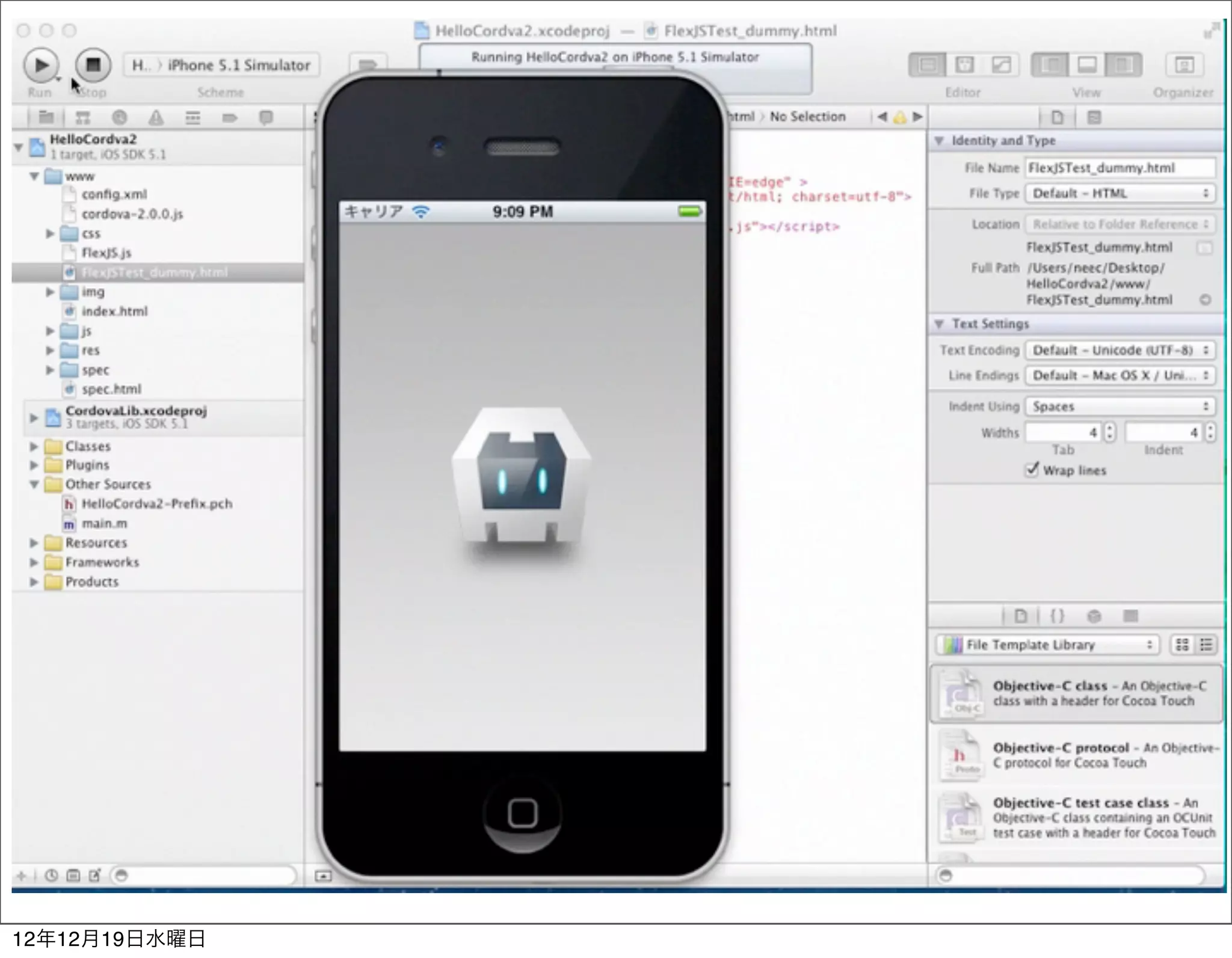Switch library to list view icon
The image size is (1232, 958).
[1206, 645]
